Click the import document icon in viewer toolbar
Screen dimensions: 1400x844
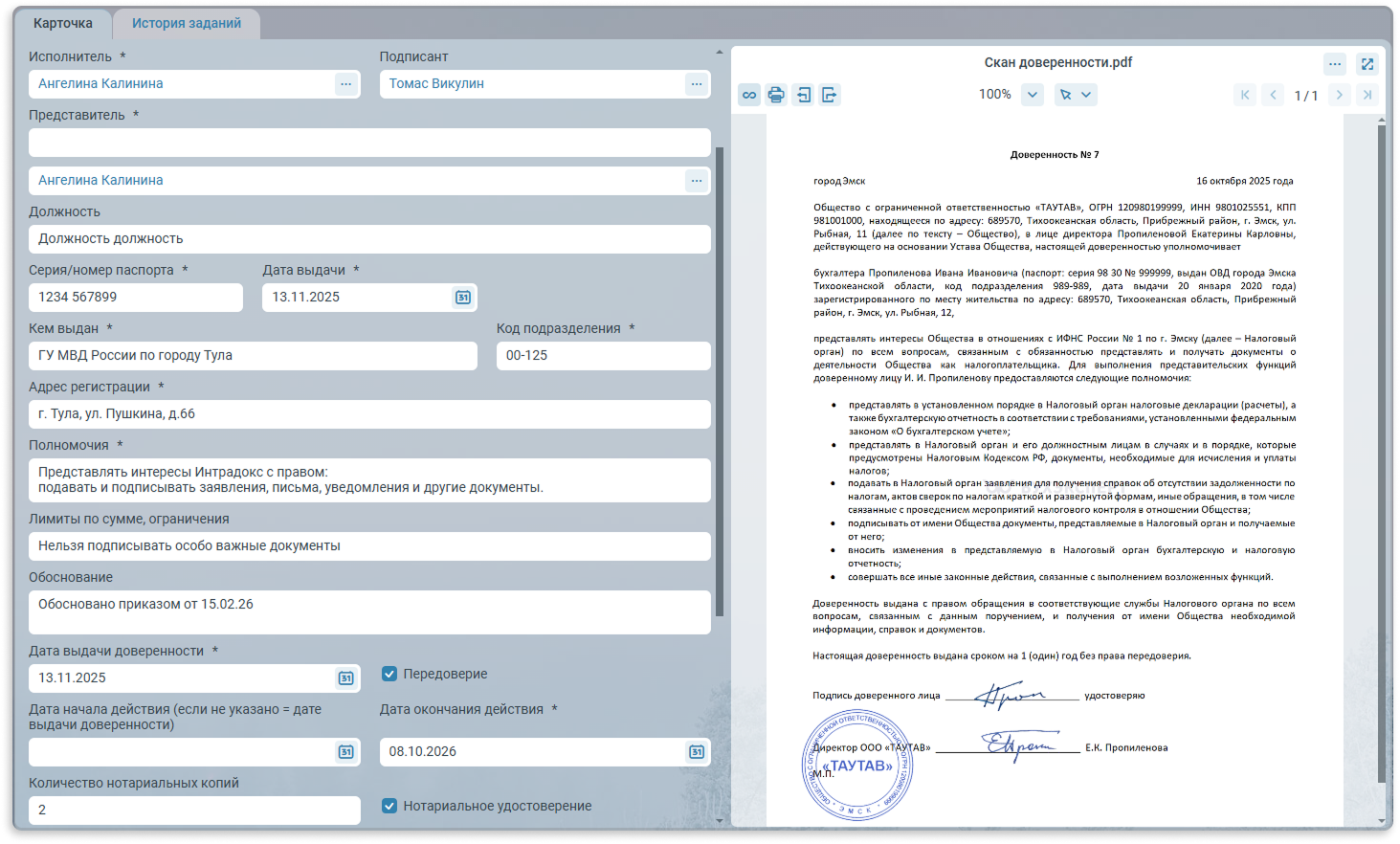click(x=803, y=95)
